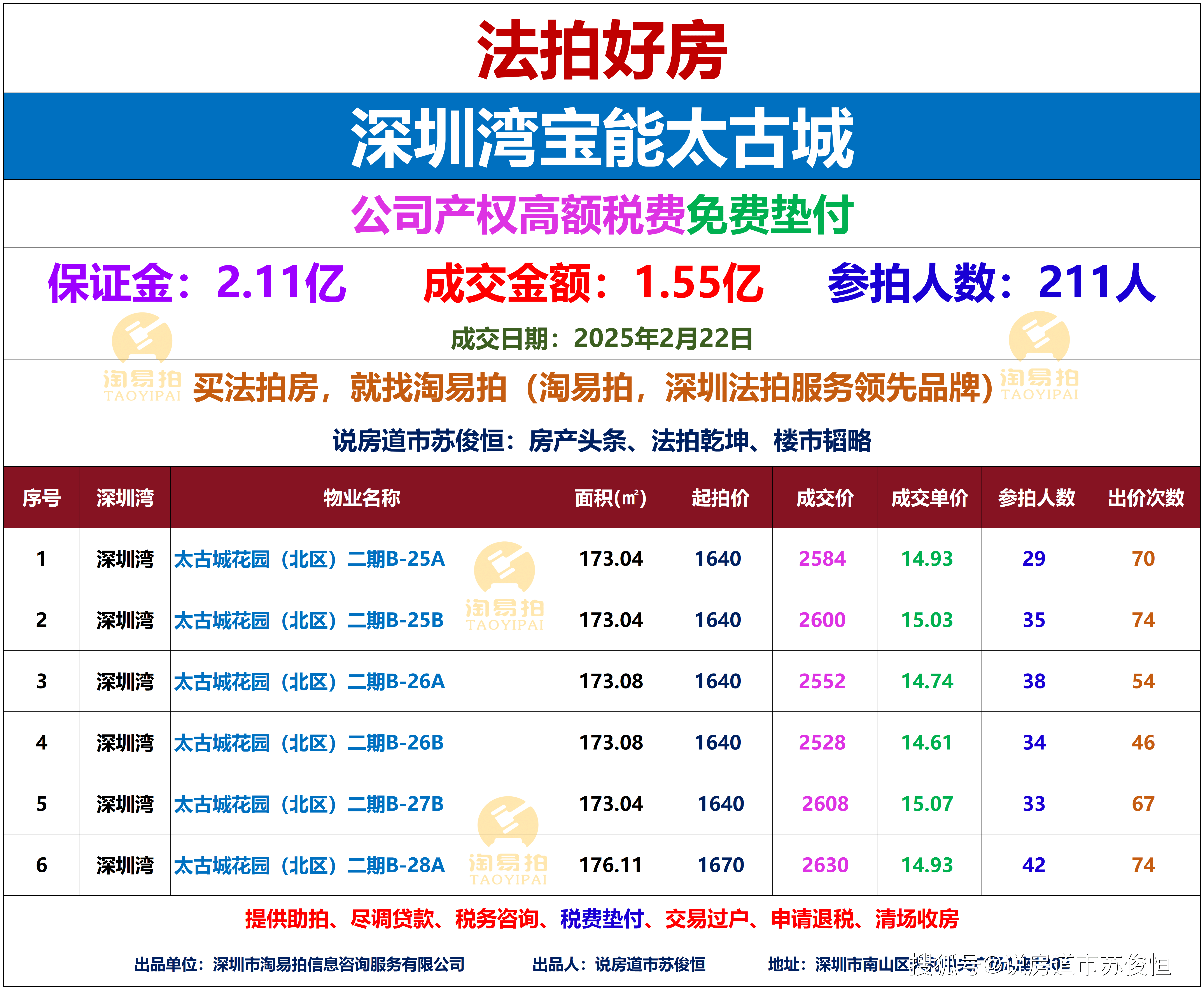Click area 173.08 in the B-26B row

click(x=611, y=742)
